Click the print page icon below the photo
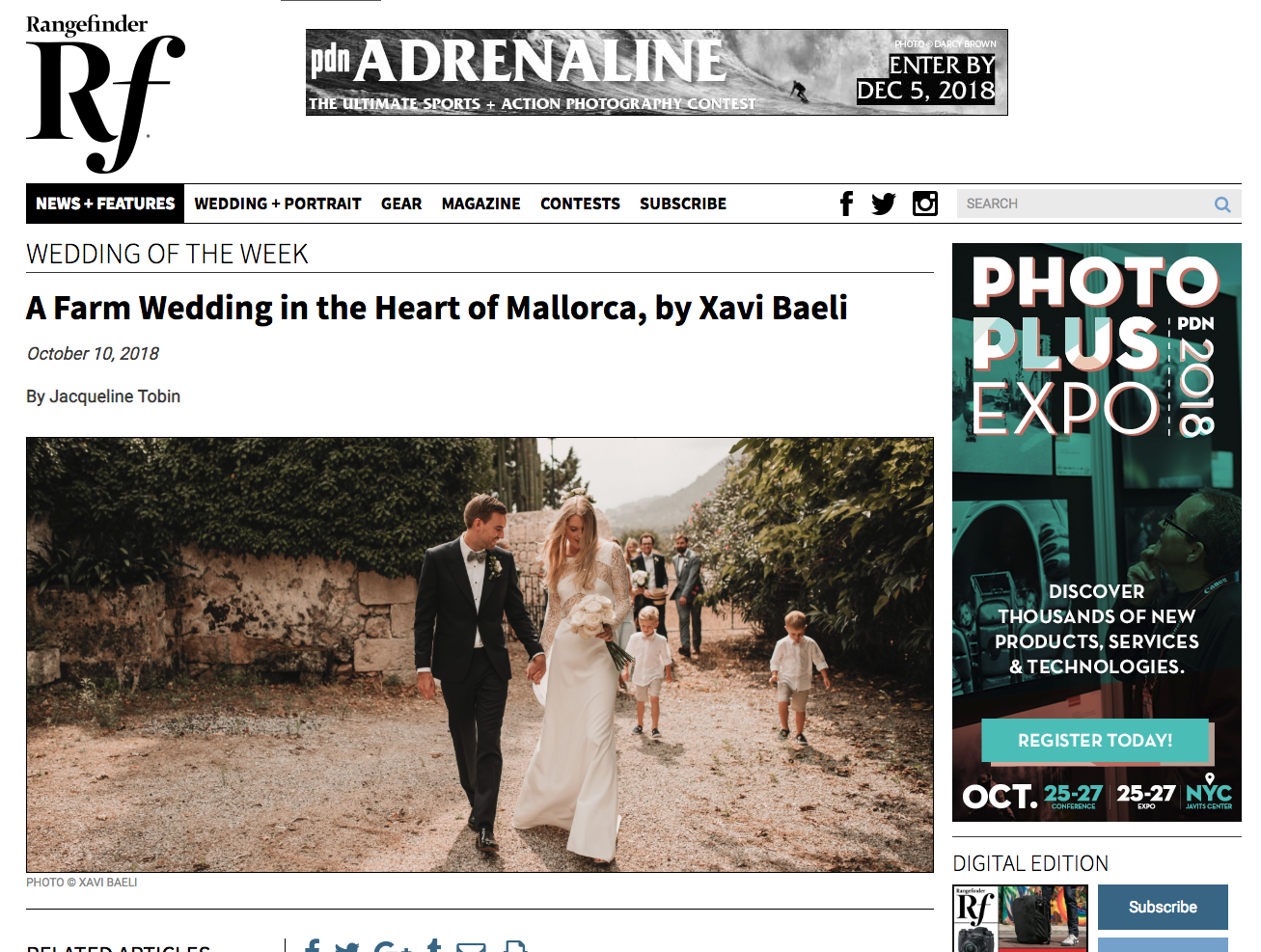This screenshot has width=1261, height=952. point(516,946)
